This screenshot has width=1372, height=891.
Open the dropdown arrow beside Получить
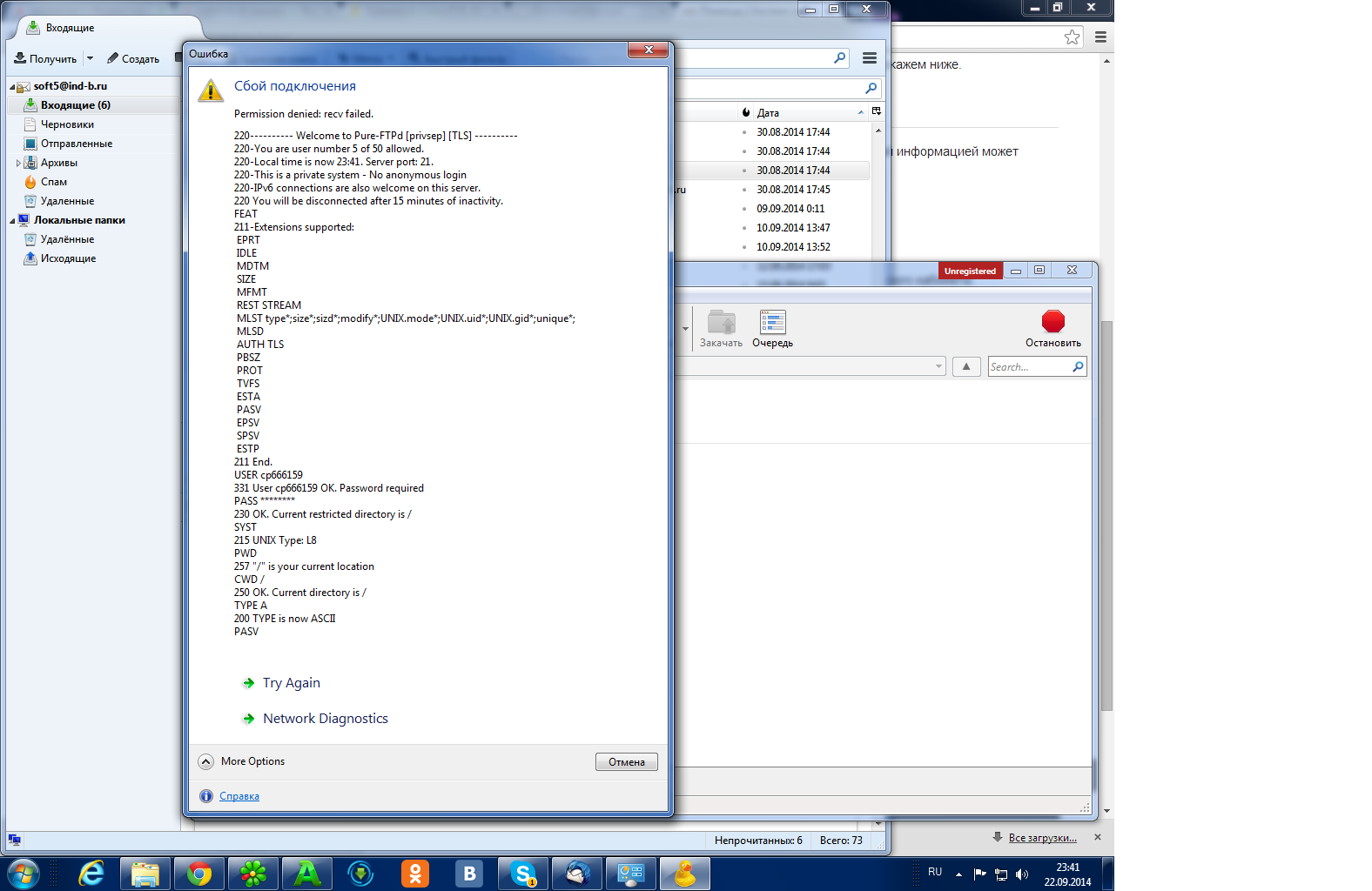click(90, 58)
